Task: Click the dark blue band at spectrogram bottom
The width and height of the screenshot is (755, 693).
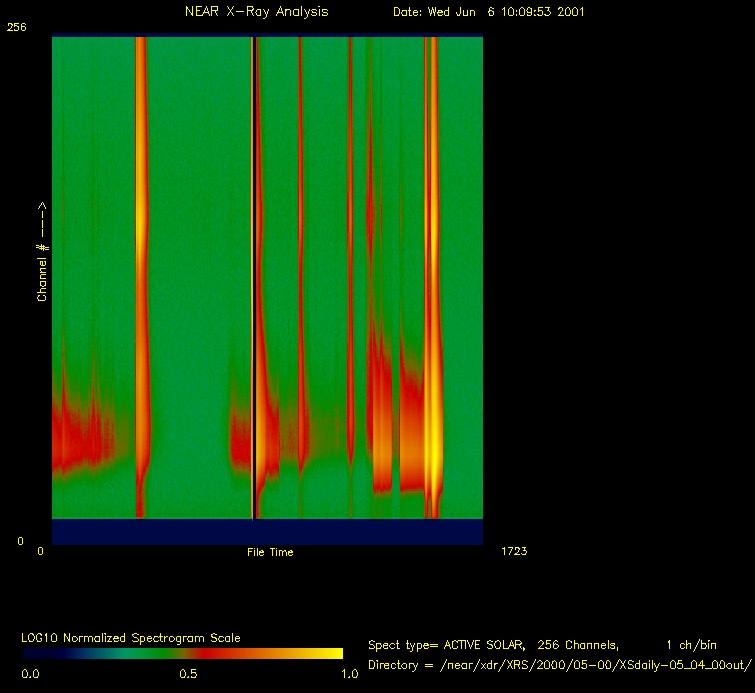Action: [267, 531]
